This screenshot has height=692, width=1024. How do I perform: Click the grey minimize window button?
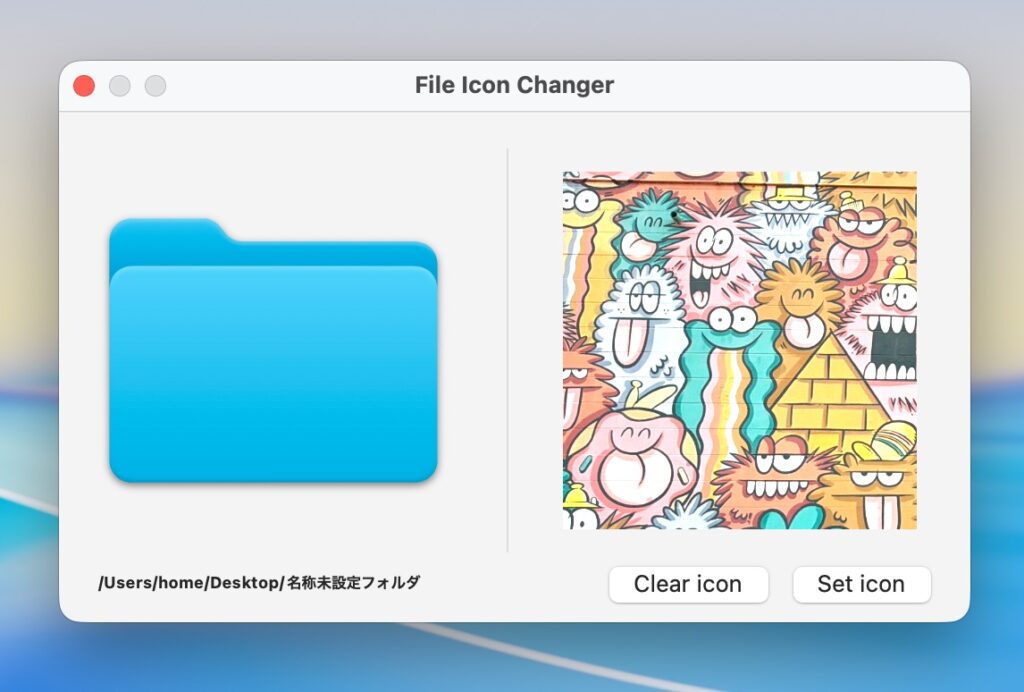coord(120,86)
